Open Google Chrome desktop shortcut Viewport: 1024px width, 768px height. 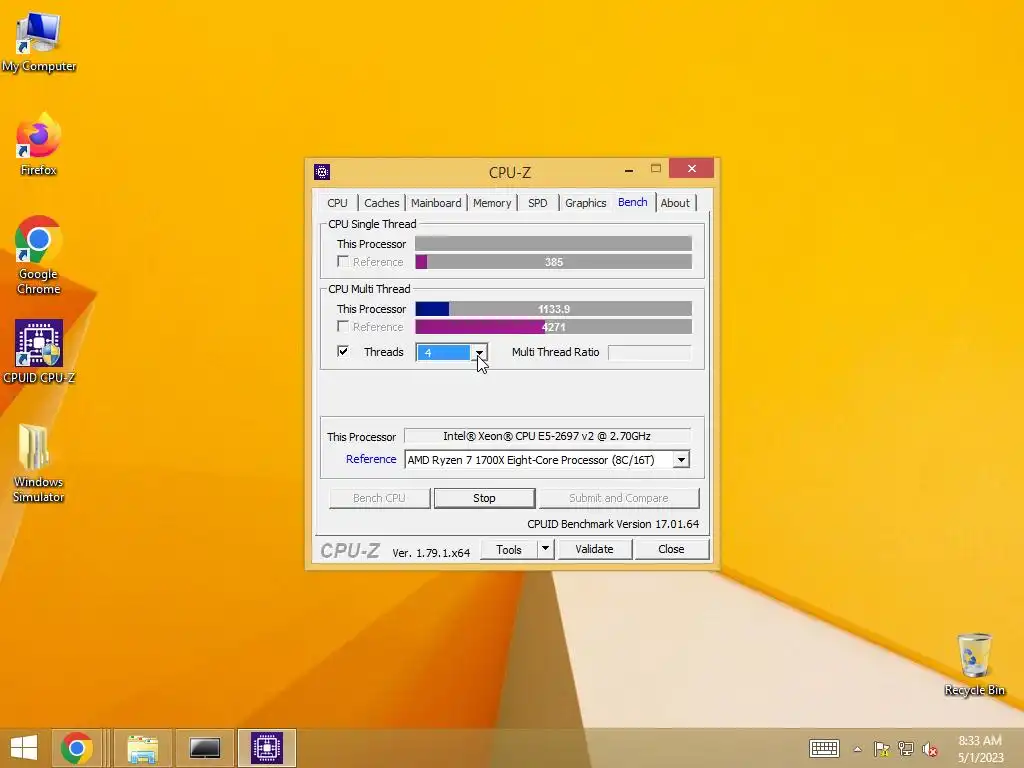39,255
